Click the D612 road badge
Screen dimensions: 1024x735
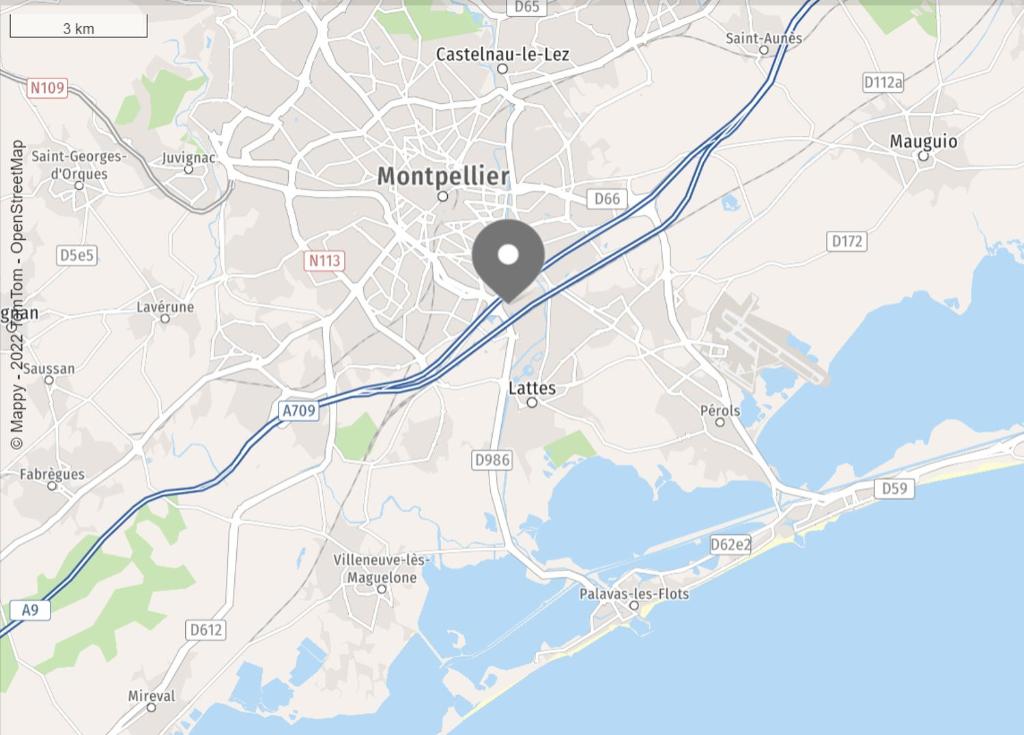[206, 630]
